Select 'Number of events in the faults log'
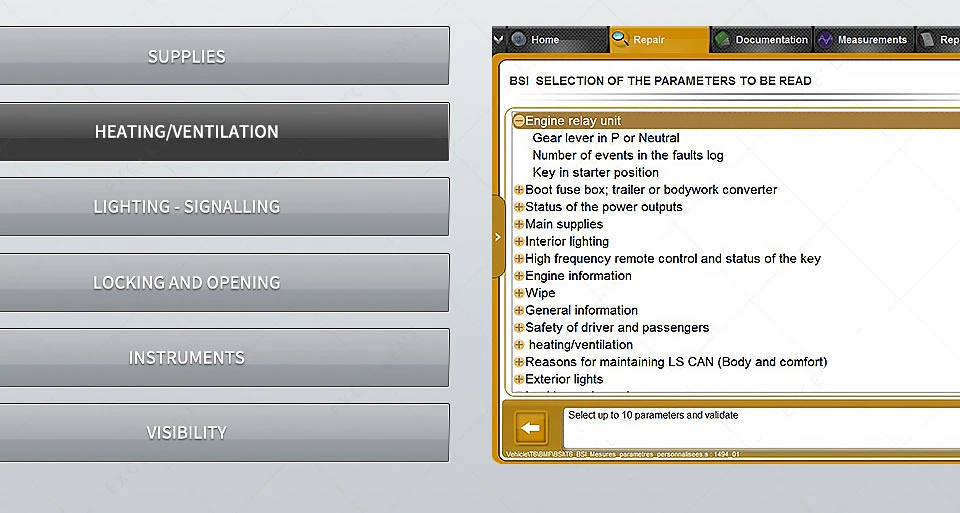Viewport: 960px width, 513px height. coord(628,155)
